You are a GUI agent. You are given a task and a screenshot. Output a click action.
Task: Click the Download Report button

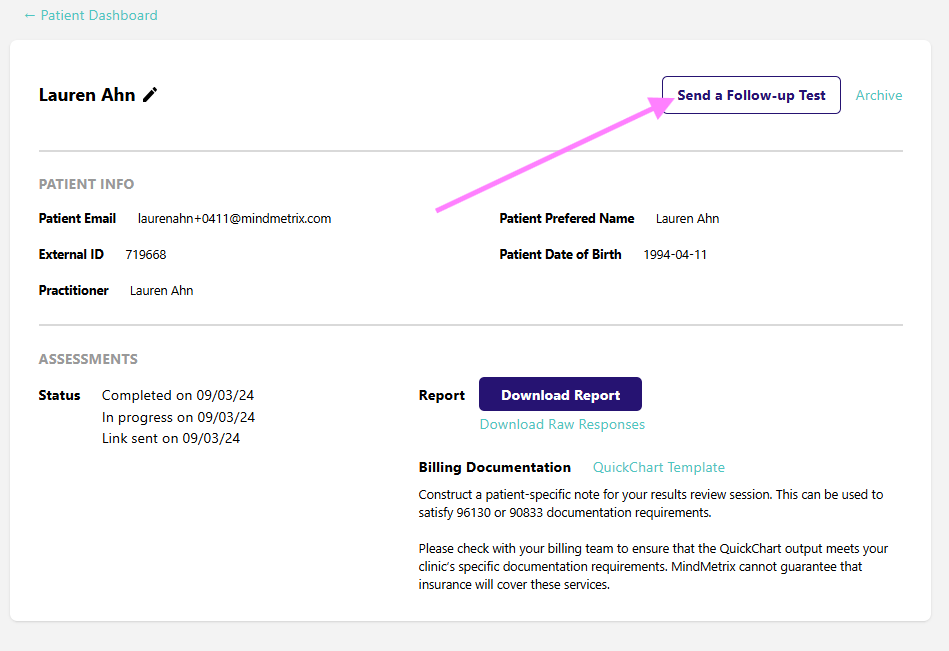(560, 394)
